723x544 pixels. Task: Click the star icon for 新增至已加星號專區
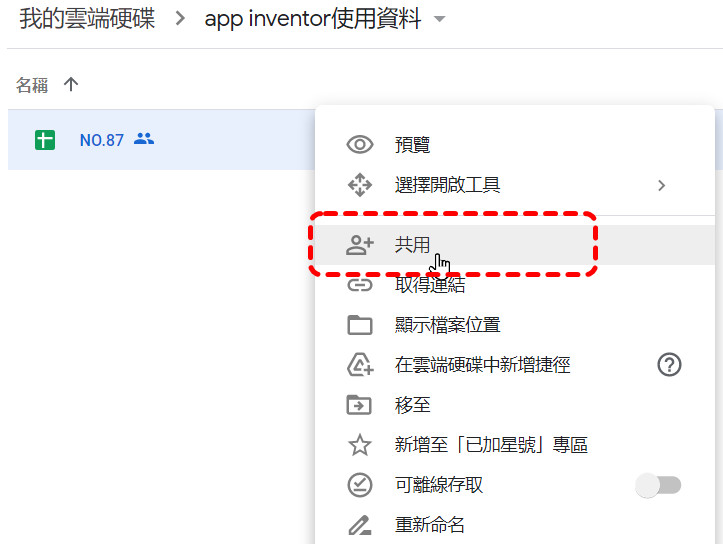[360, 445]
